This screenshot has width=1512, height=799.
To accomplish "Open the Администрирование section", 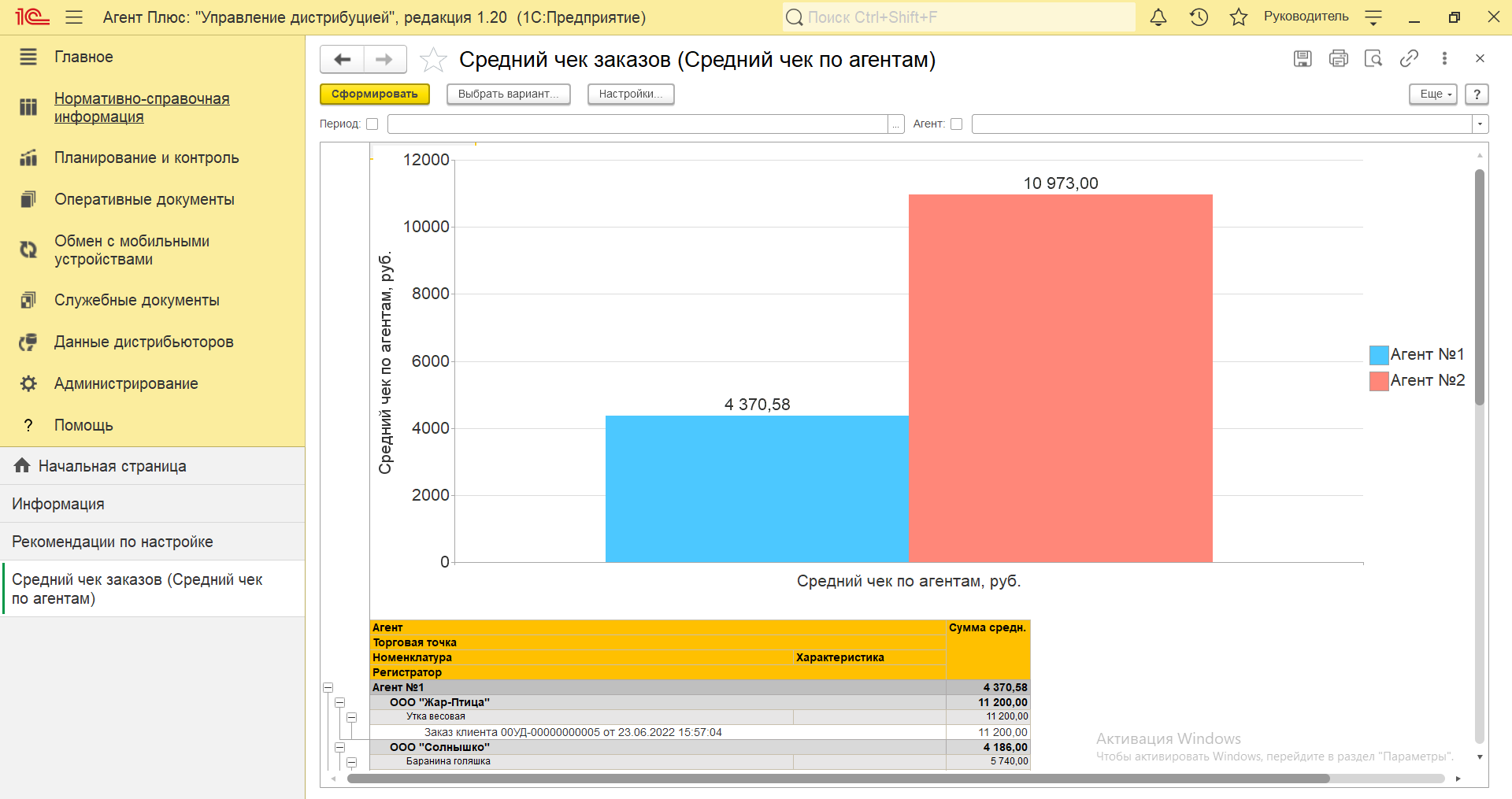I will pyautogui.click(x=126, y=383).
